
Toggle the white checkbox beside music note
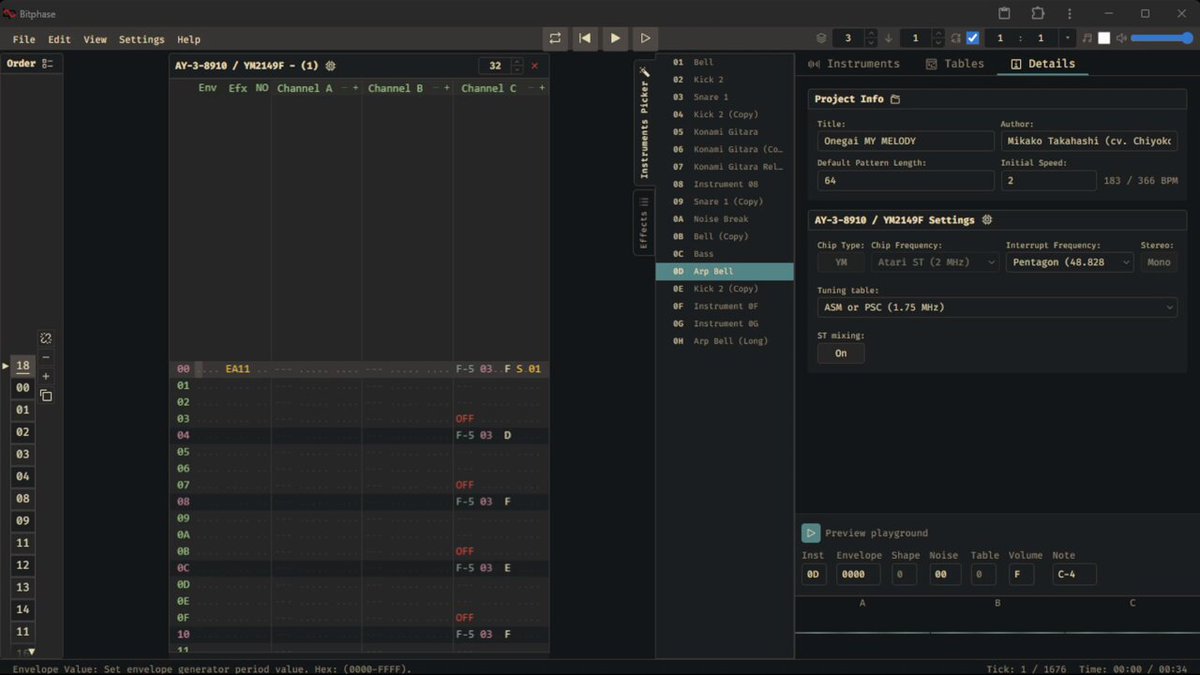click(1104, 38)
